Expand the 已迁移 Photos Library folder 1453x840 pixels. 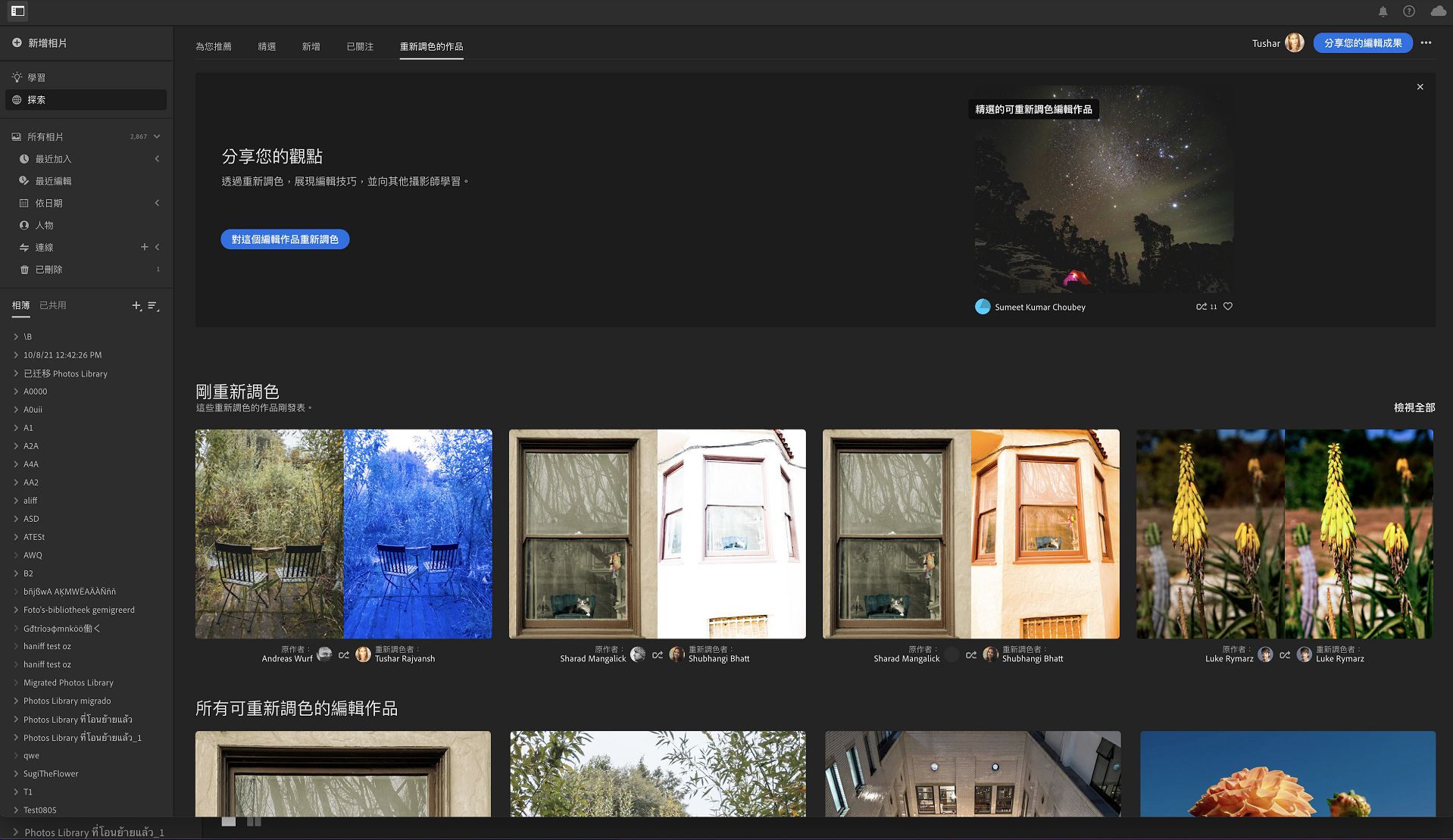(16, 373)
